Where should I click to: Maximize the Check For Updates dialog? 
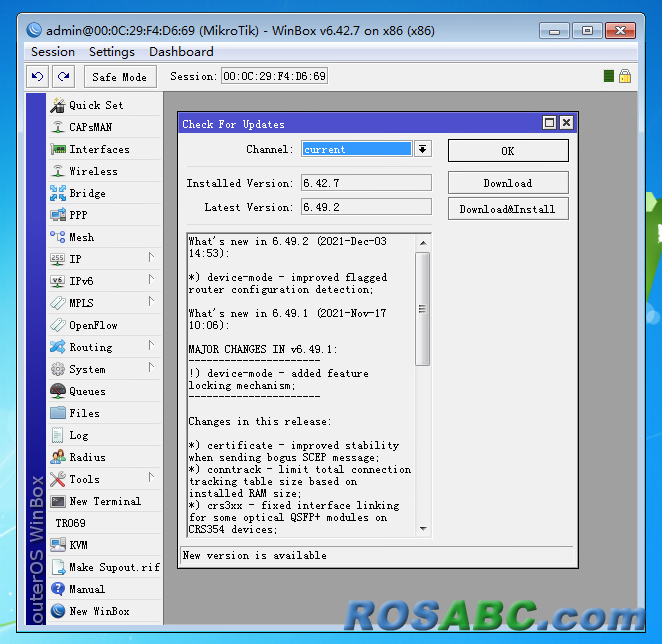click(549, 123)
